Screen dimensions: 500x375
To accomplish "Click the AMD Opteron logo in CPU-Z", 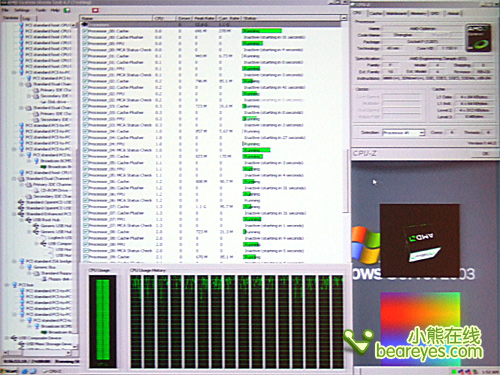I will click(478, 38).
